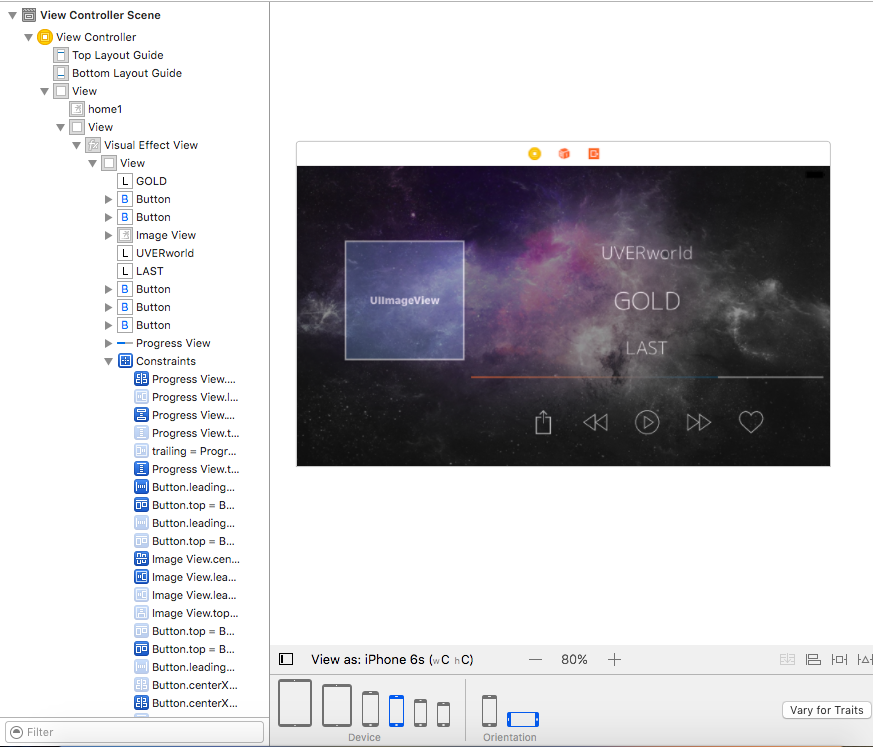This screenshot has width=873, height=747.
Task: Select Bottom Layout Guide in the outline
Action: 127,73
